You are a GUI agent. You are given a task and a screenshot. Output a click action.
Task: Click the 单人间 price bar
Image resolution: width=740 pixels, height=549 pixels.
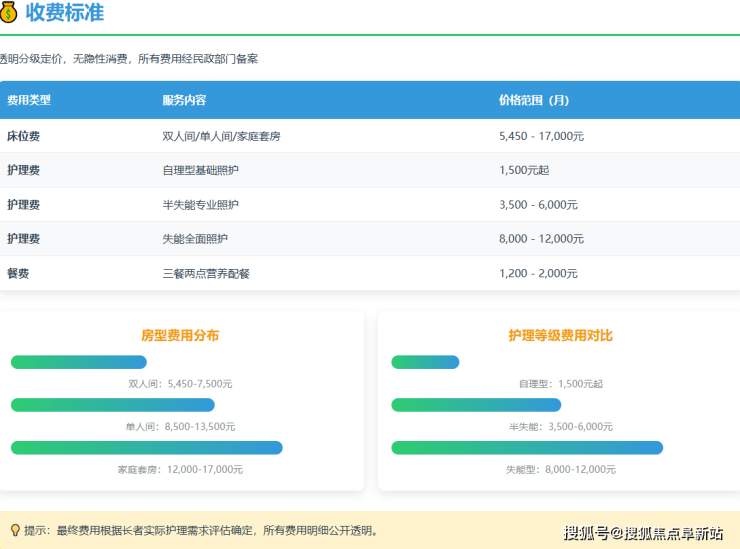113,405
